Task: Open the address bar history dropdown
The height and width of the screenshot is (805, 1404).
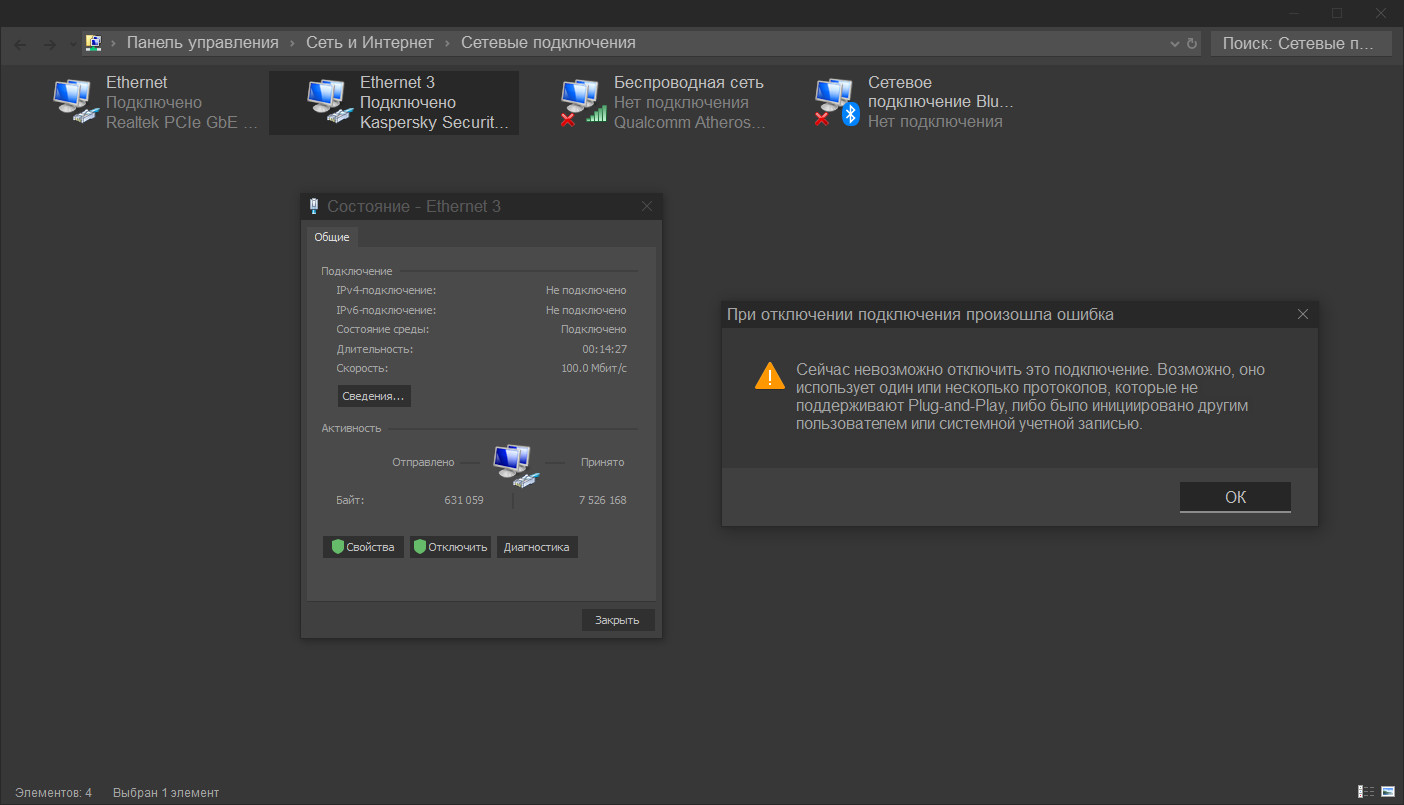Action: 1175,44
